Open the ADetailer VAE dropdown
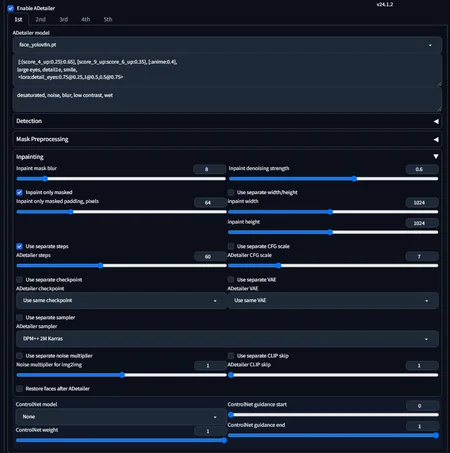450x453 pixels. pyautogui.click(x=333, y=300)
